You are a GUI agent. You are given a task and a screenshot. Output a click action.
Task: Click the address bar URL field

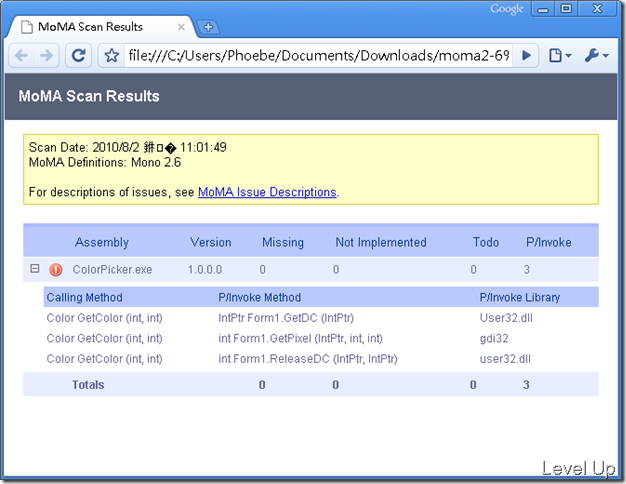(318, 56)
